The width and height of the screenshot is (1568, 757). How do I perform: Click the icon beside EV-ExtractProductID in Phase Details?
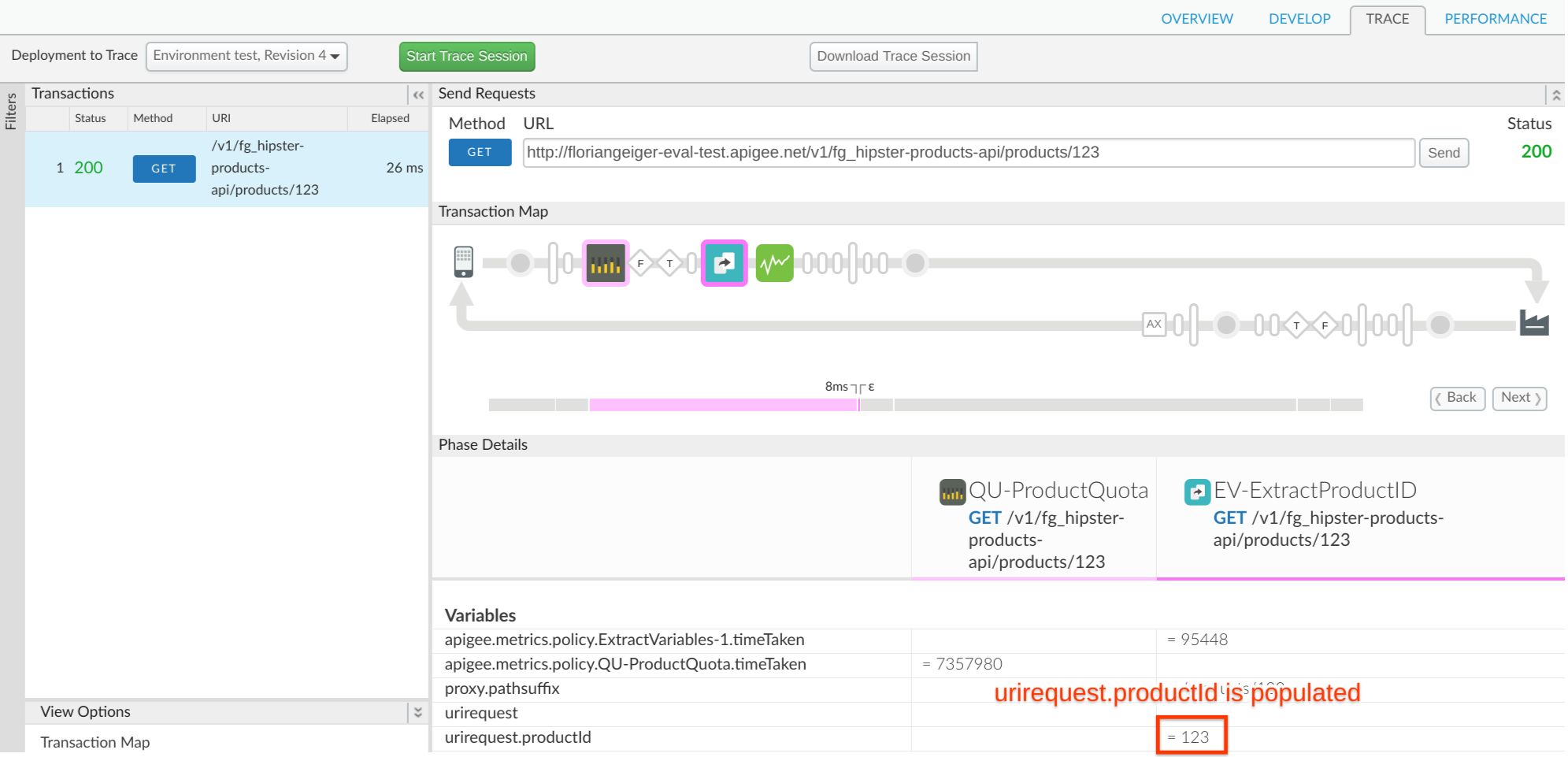coord(1197,492)
